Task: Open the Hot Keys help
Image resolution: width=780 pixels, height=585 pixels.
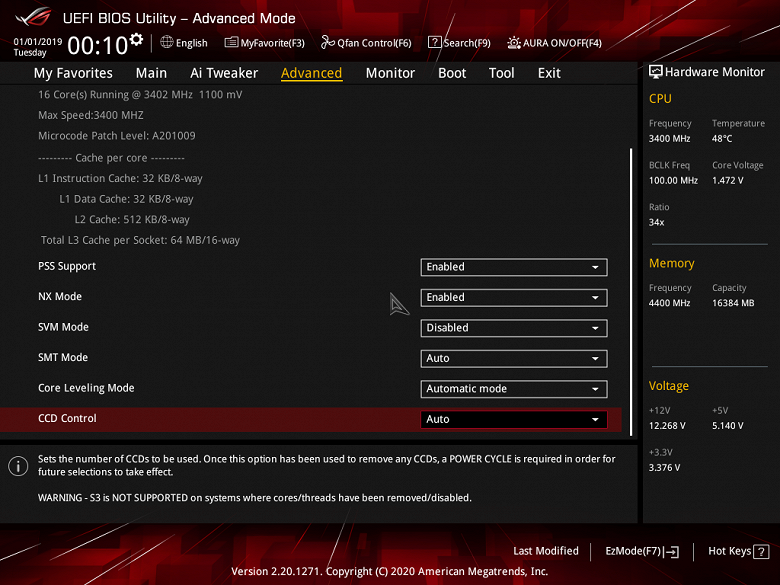Action: pos(738,551)
